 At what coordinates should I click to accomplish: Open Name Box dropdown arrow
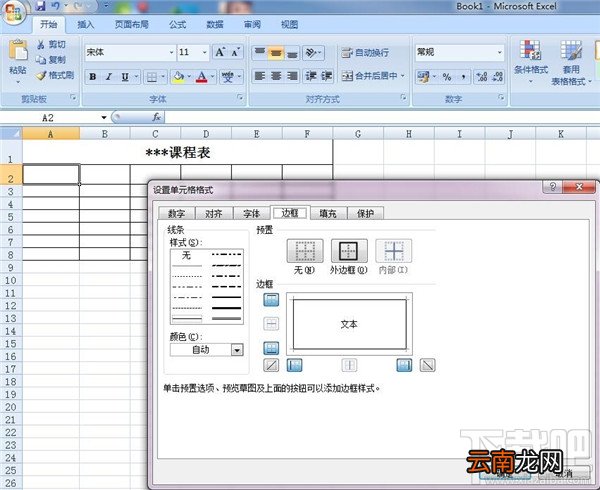tap(104, 117)
